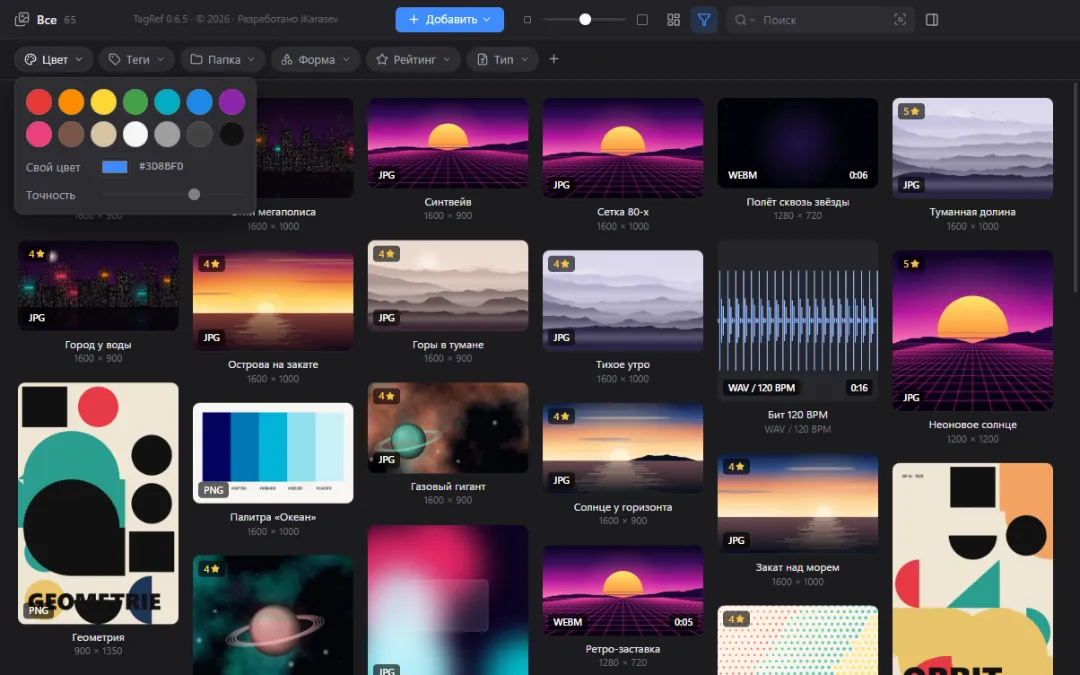
Task: Choose the pink color swatch
Action: coord(39,134)
